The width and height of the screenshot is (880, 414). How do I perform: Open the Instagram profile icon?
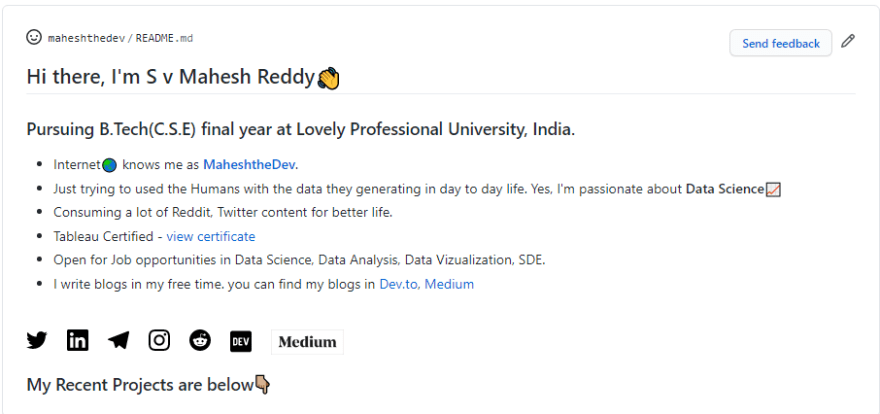coord(159,341)
